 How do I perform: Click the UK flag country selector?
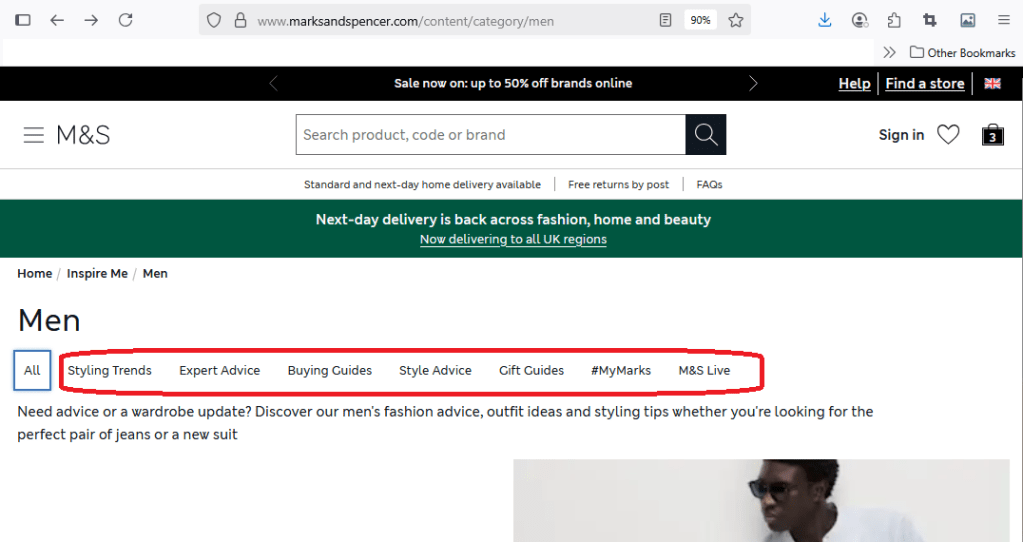tap(992, 84)
